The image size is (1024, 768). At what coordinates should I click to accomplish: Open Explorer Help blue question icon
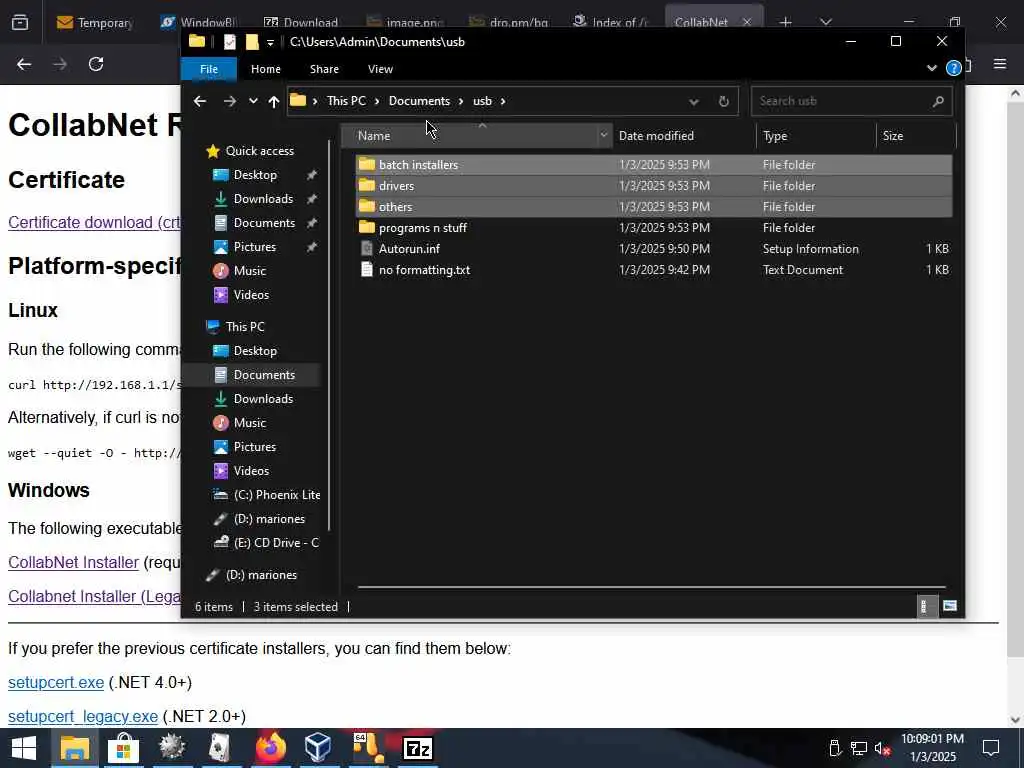pos(953,68)
